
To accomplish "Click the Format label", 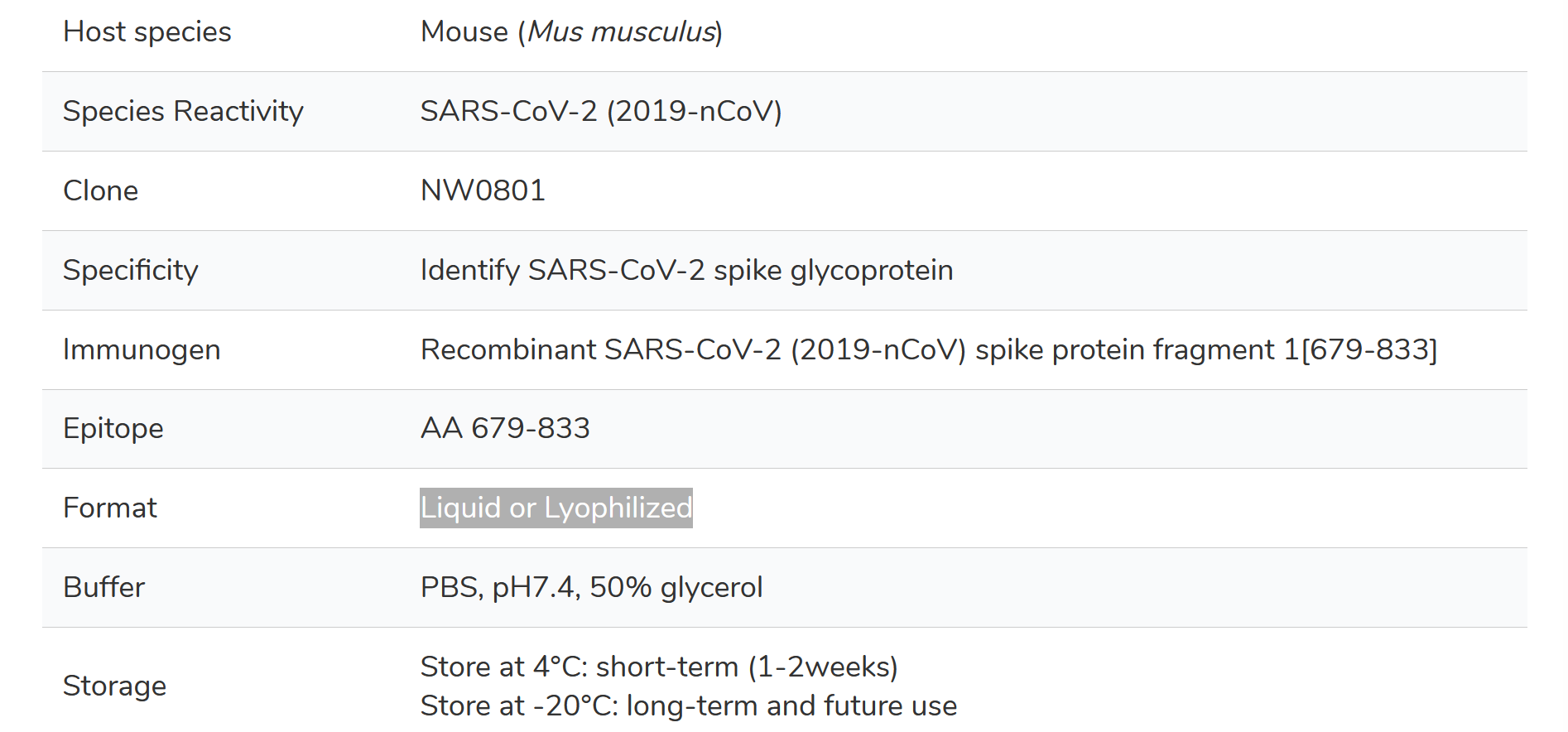I will pyautogui.click(x=110, y=508).
